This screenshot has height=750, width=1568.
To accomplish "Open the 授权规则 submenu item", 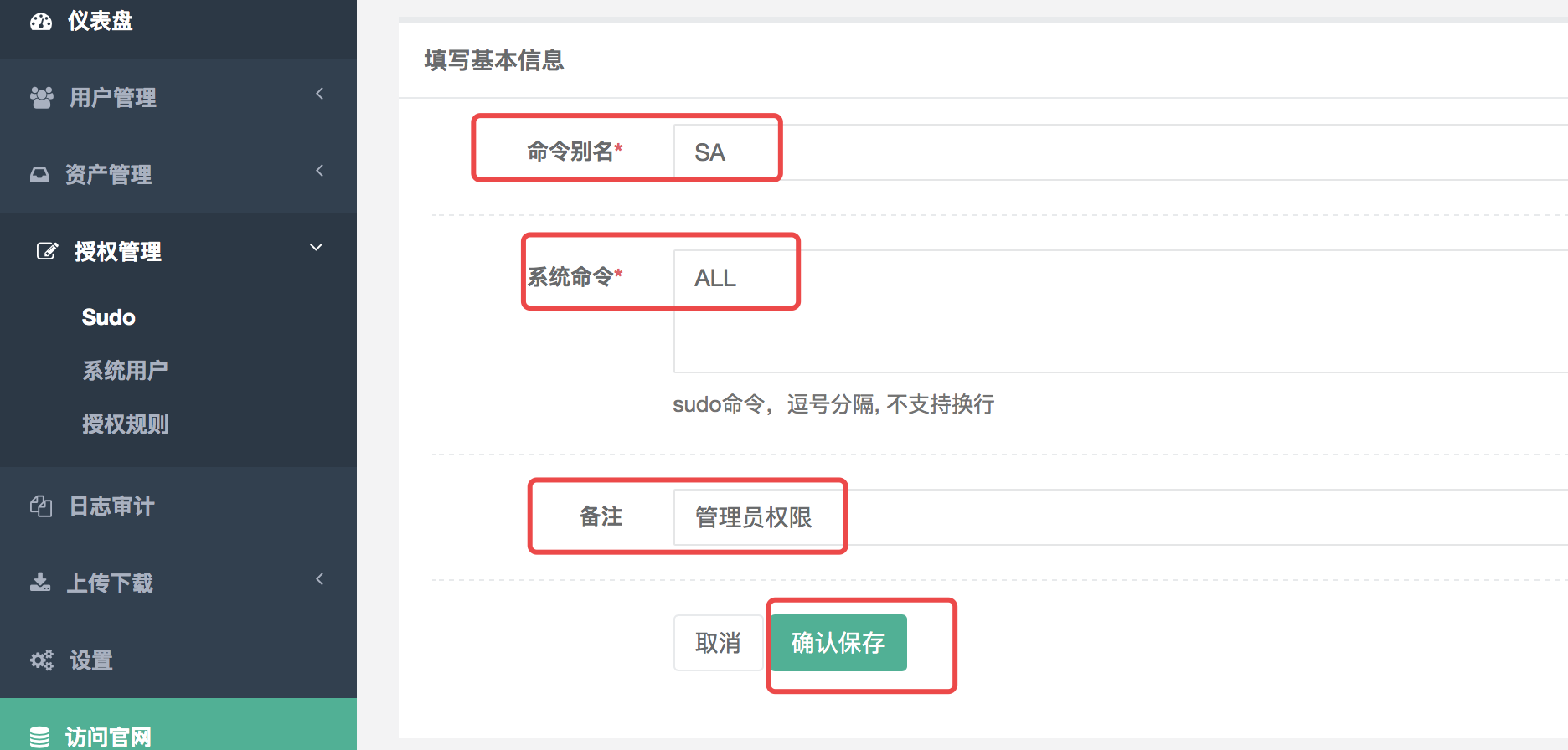I will pyautogui.click(x=126, y=424).
